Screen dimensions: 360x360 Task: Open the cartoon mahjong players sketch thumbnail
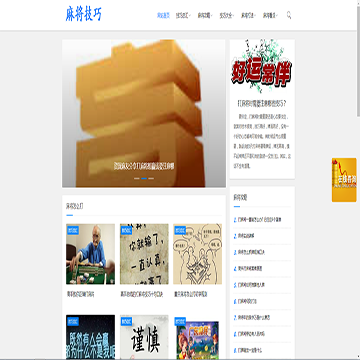[198, 254]
